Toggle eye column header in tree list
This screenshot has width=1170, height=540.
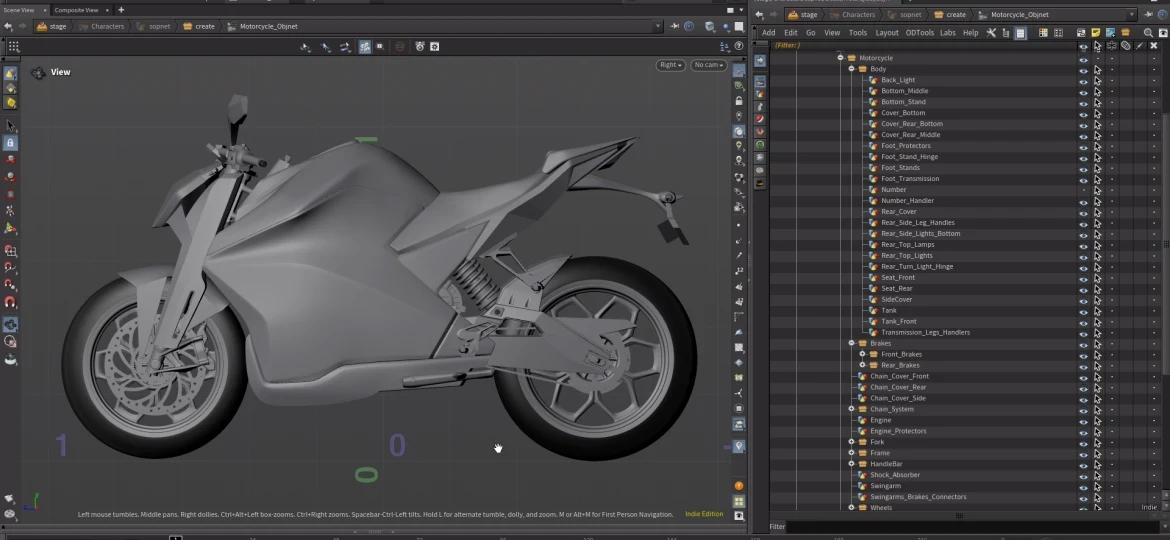coord(1083,46)
